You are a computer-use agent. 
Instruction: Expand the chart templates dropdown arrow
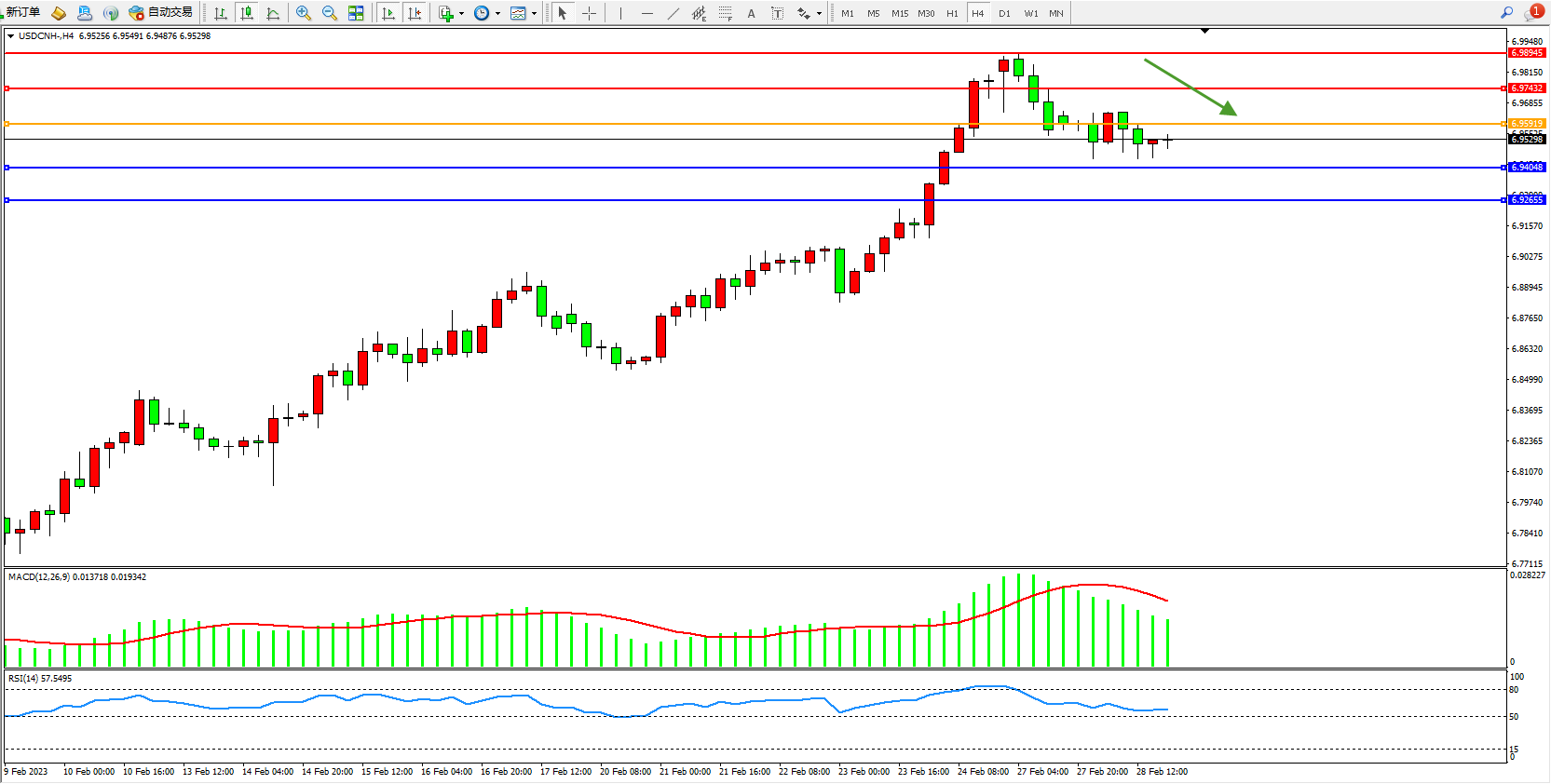click(x=534, y=13)
